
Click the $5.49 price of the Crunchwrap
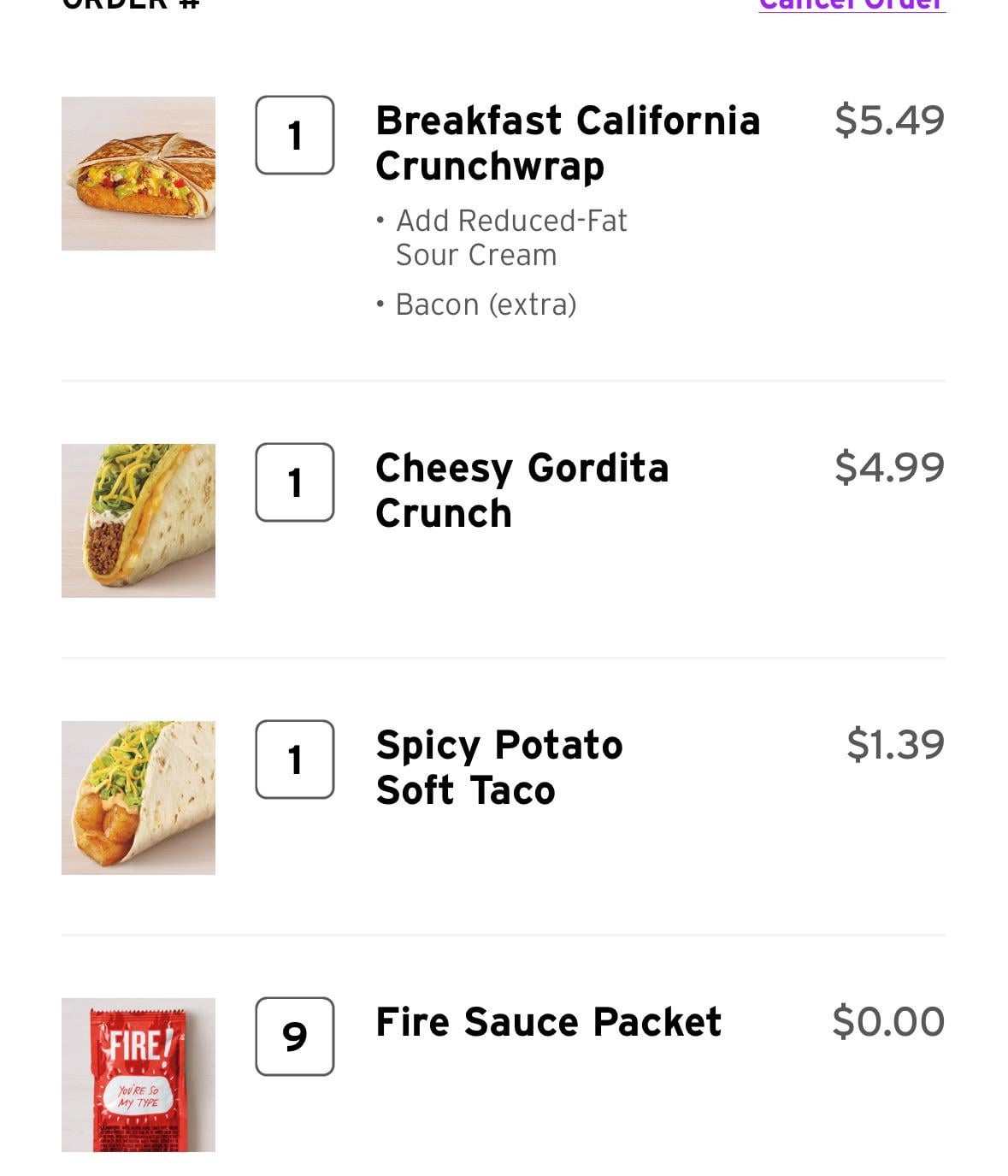889,120
